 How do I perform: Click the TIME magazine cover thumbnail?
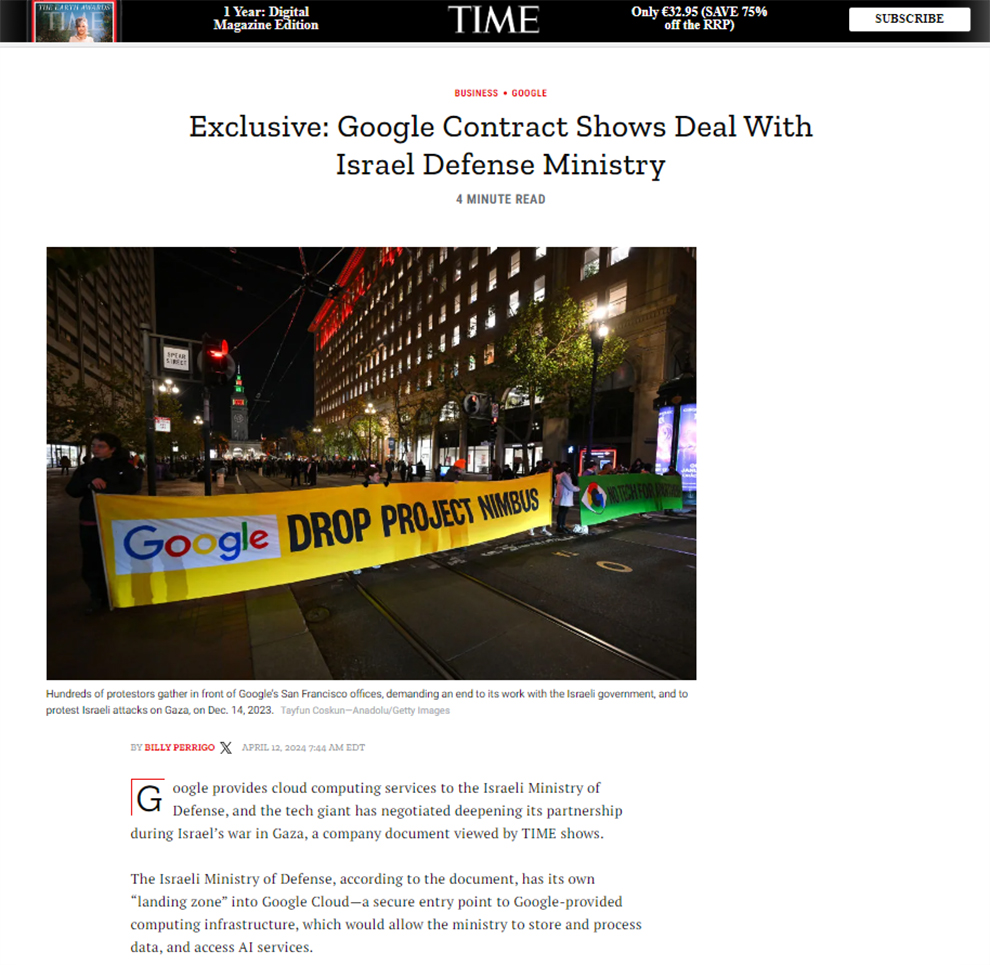pyautogui.click(x=75, y=21)
